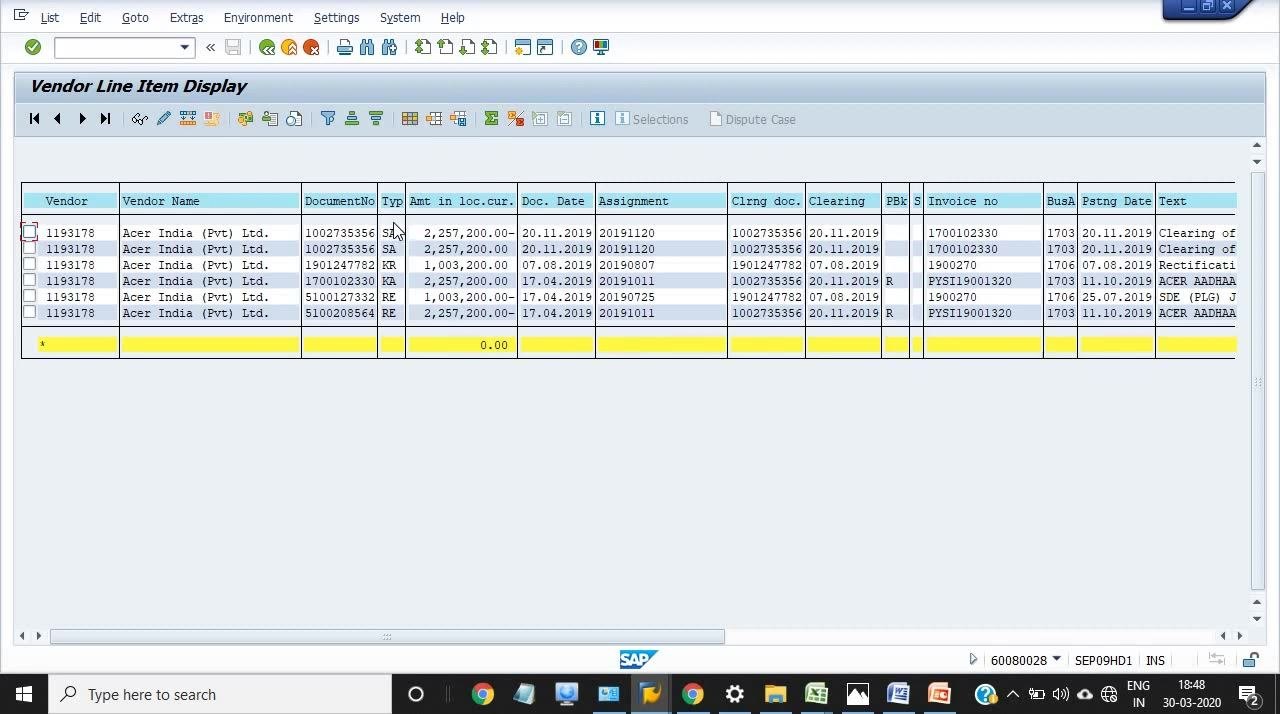Click the blue Information icon
This screenshot has width=1280, height=714.
597,119
